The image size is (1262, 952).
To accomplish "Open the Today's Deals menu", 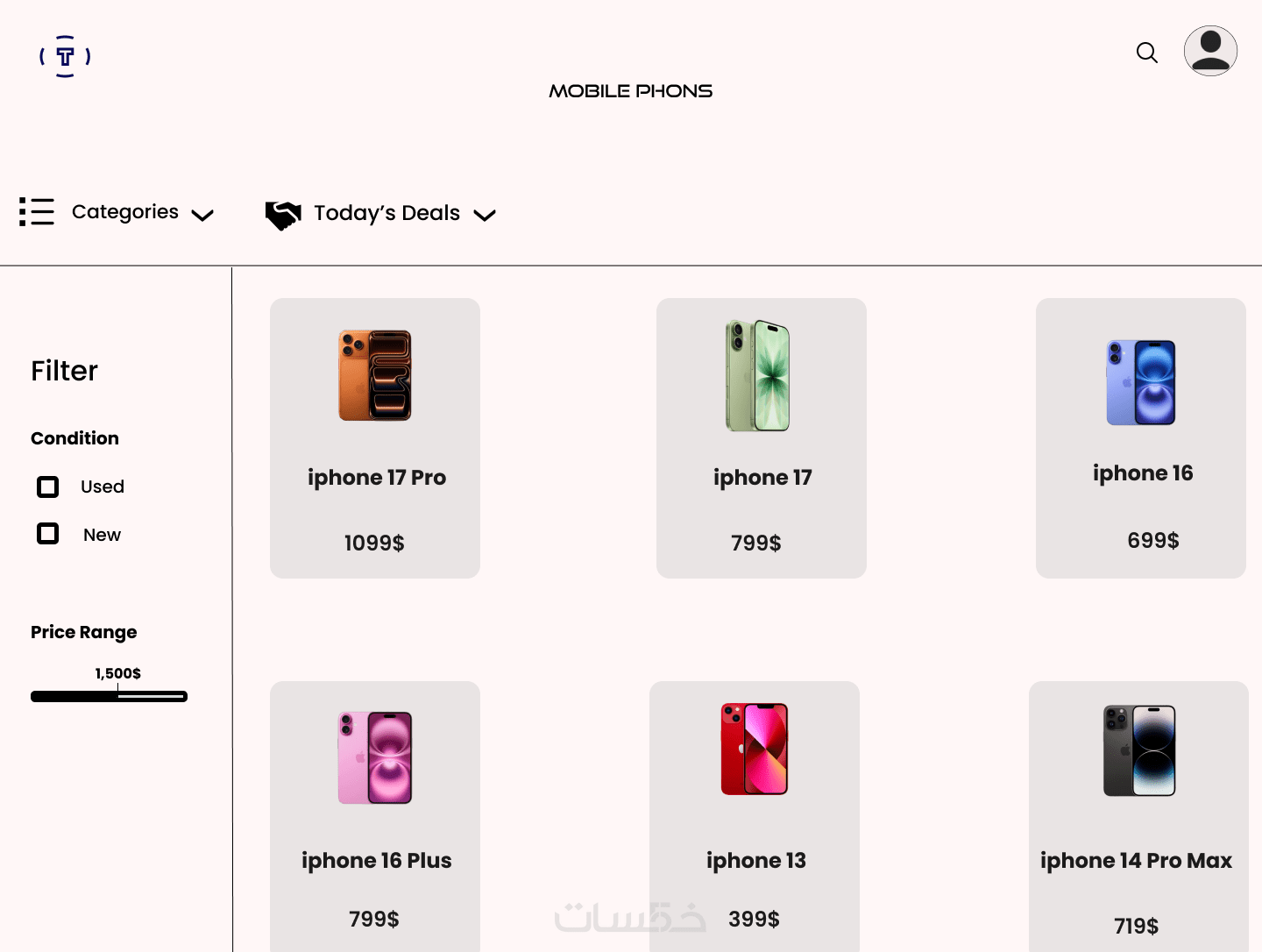I will coord(387,213).
